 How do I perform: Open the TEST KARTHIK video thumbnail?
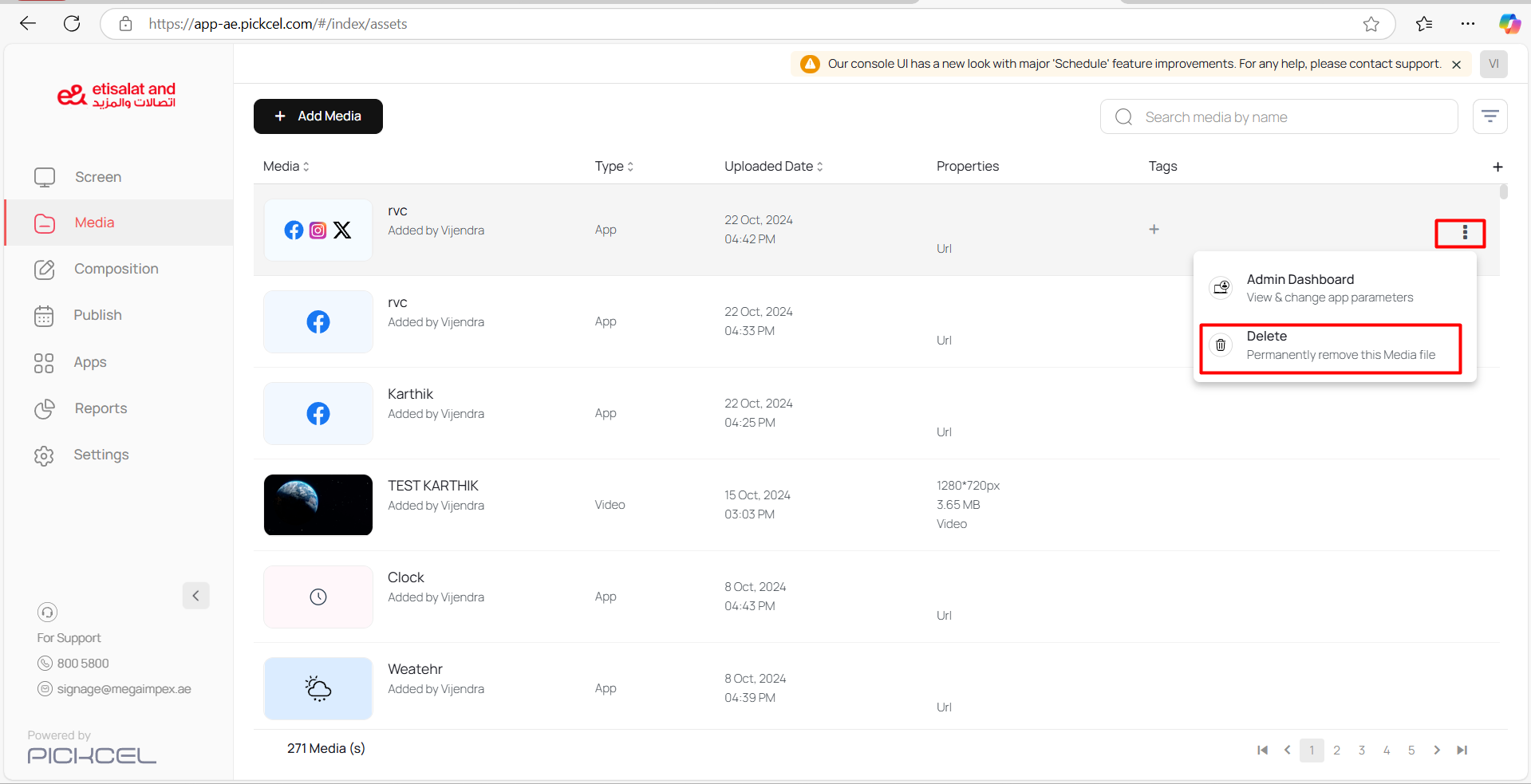click(x=318, y=505)
